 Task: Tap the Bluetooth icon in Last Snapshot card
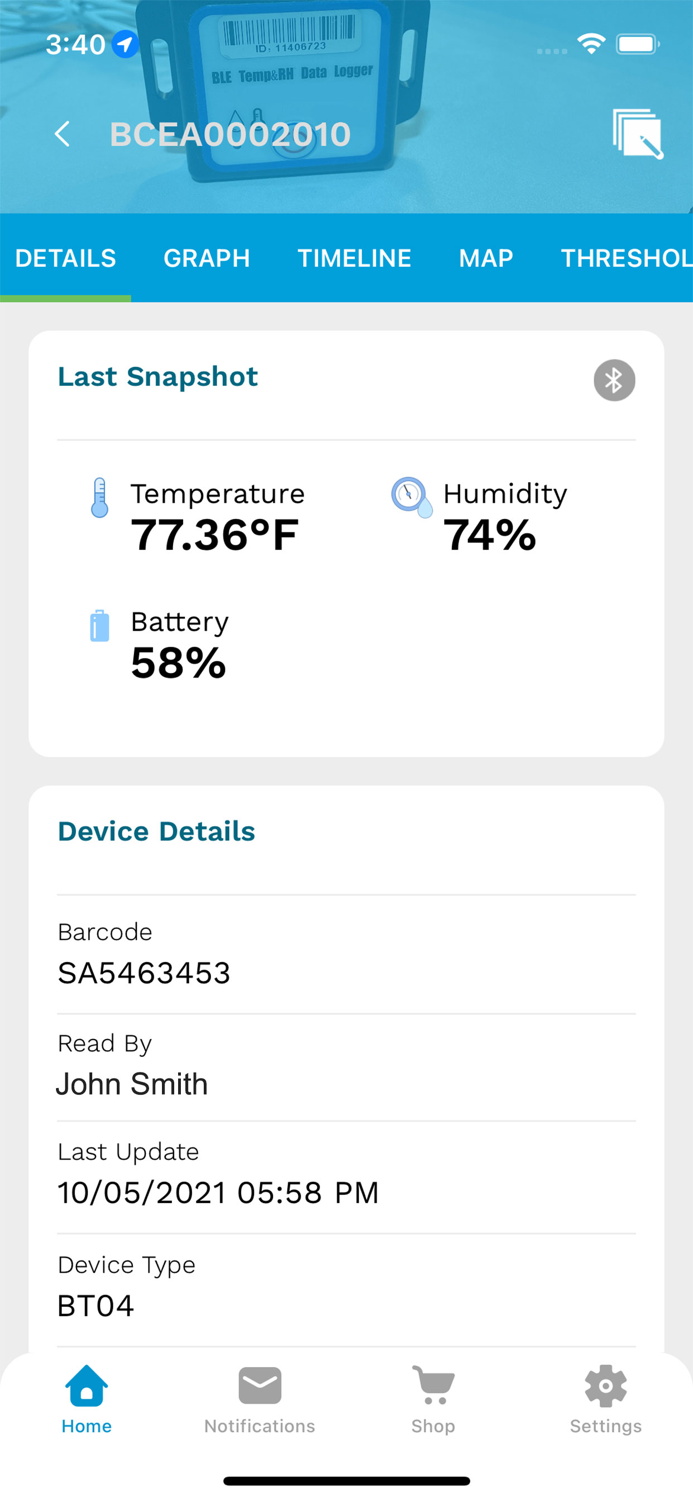pos(614,380)
